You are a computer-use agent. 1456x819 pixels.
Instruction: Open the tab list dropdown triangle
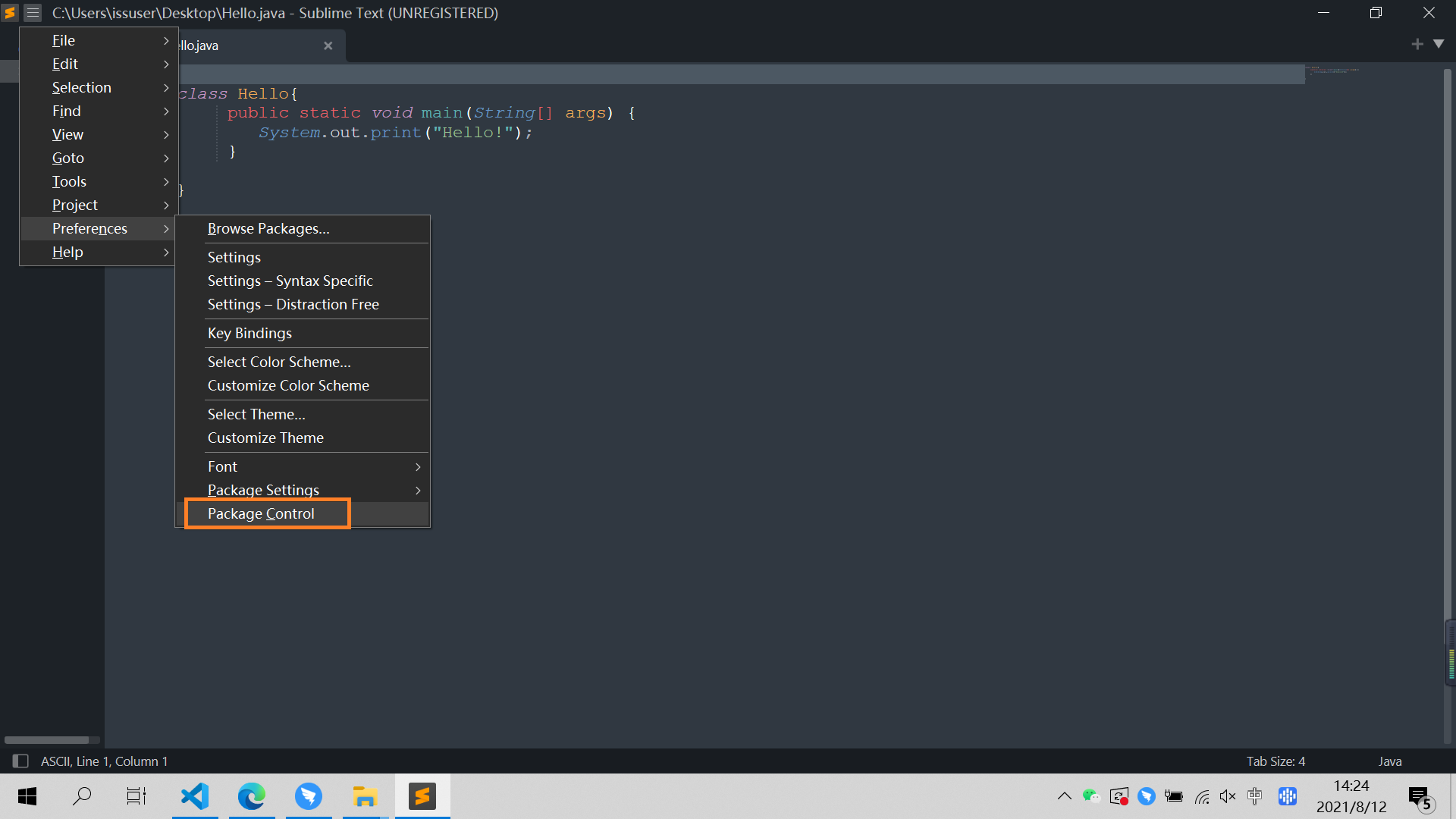(x=1439, y=44)
